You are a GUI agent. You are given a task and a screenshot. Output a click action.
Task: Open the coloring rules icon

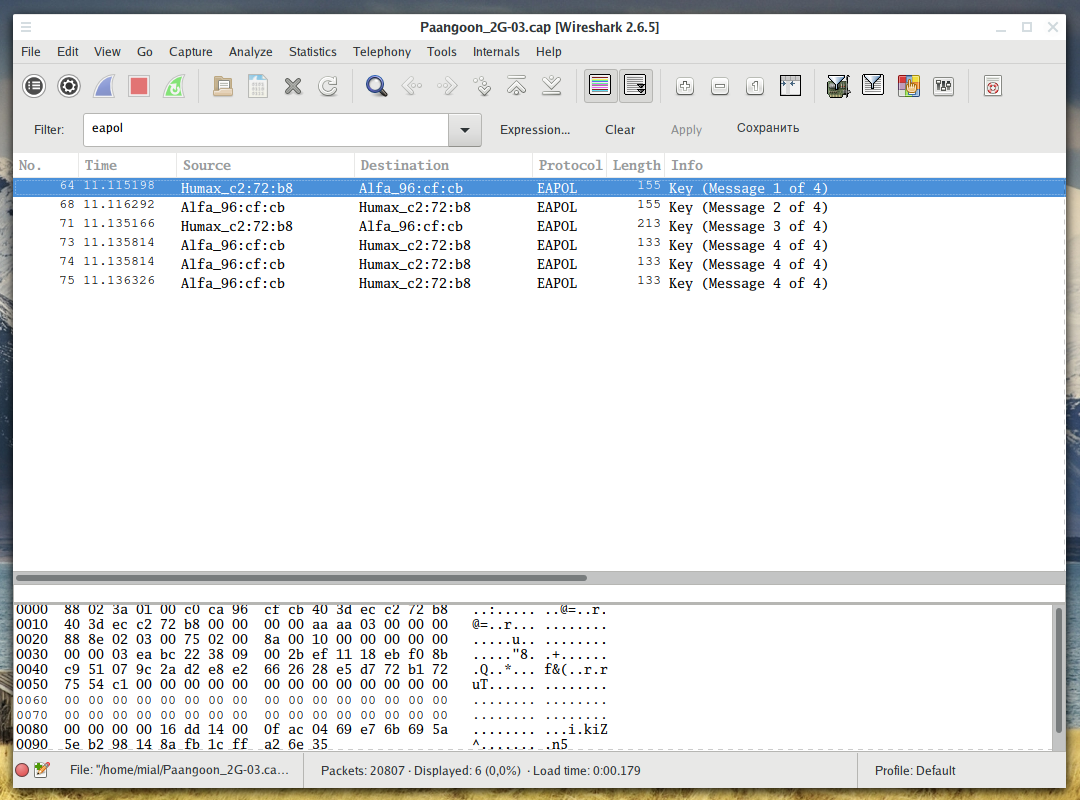908,86
